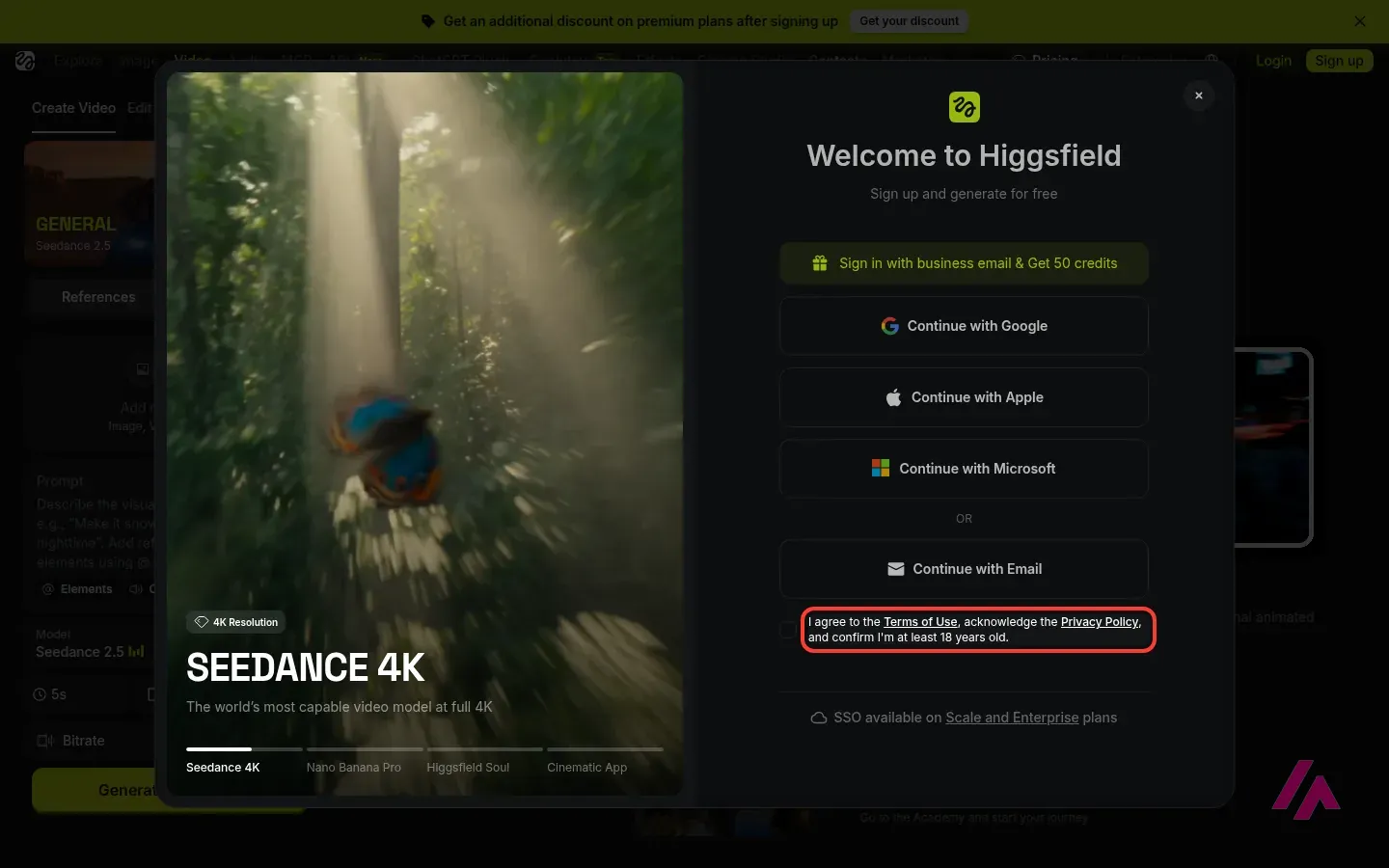Image resolution: width=1389 pixels, height=868 pixels.
Task: Click the Higgsfield logo in the page header
Action: coord(25,61)
